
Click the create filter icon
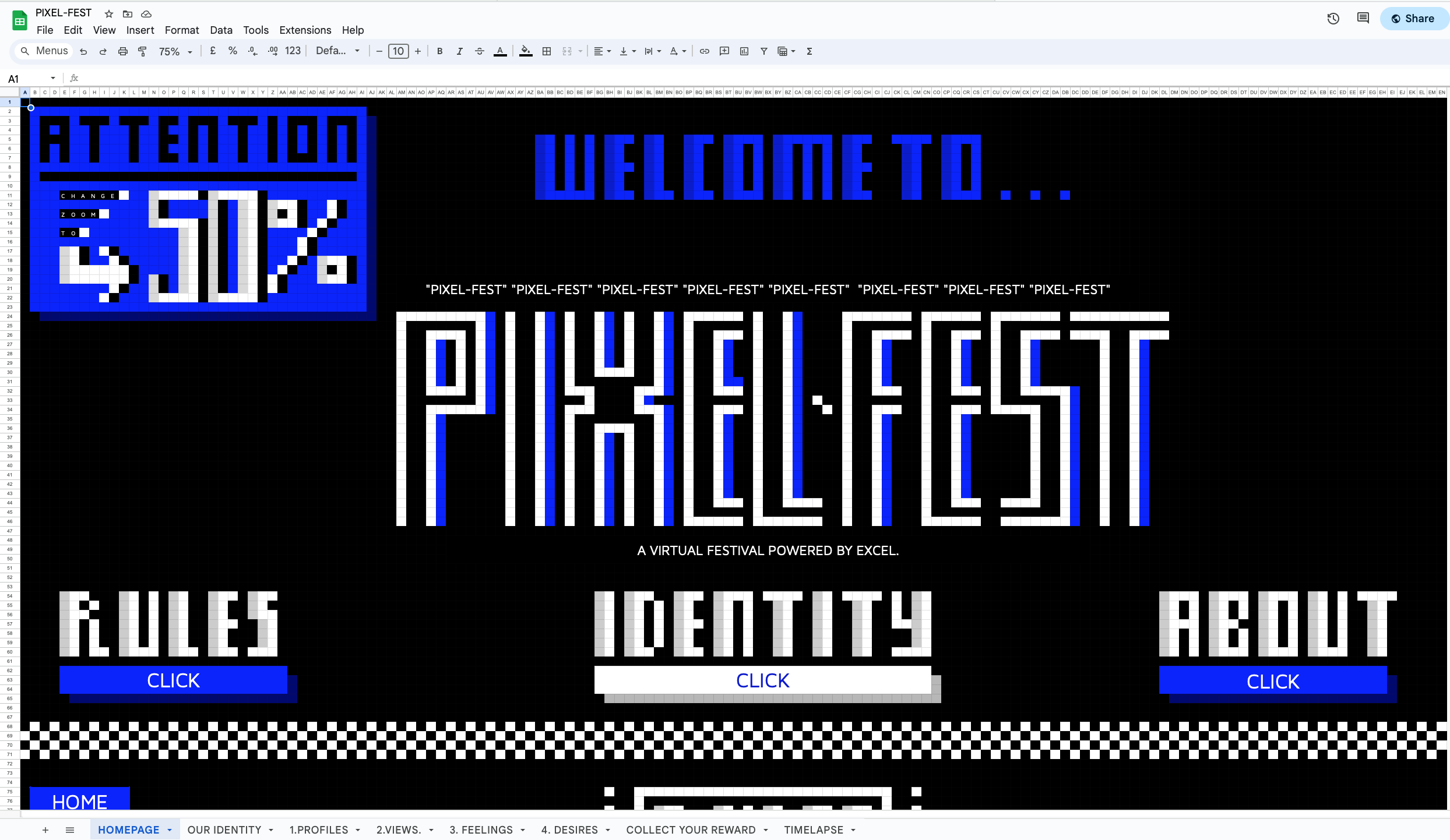tap(763, 51)
